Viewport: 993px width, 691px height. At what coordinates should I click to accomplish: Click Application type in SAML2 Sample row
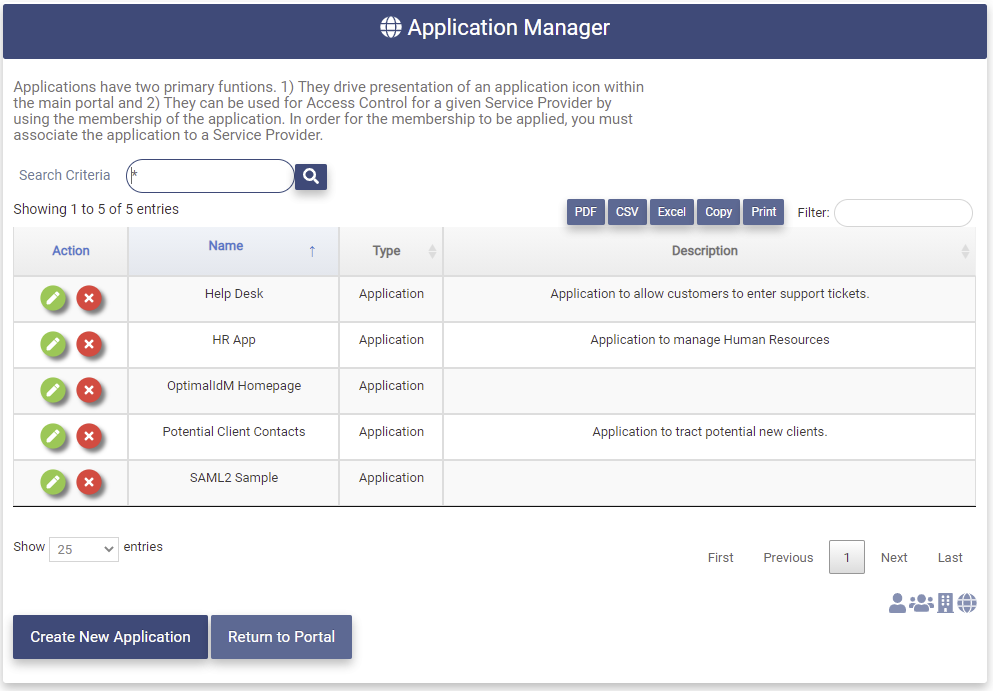[x=391, y=478]
